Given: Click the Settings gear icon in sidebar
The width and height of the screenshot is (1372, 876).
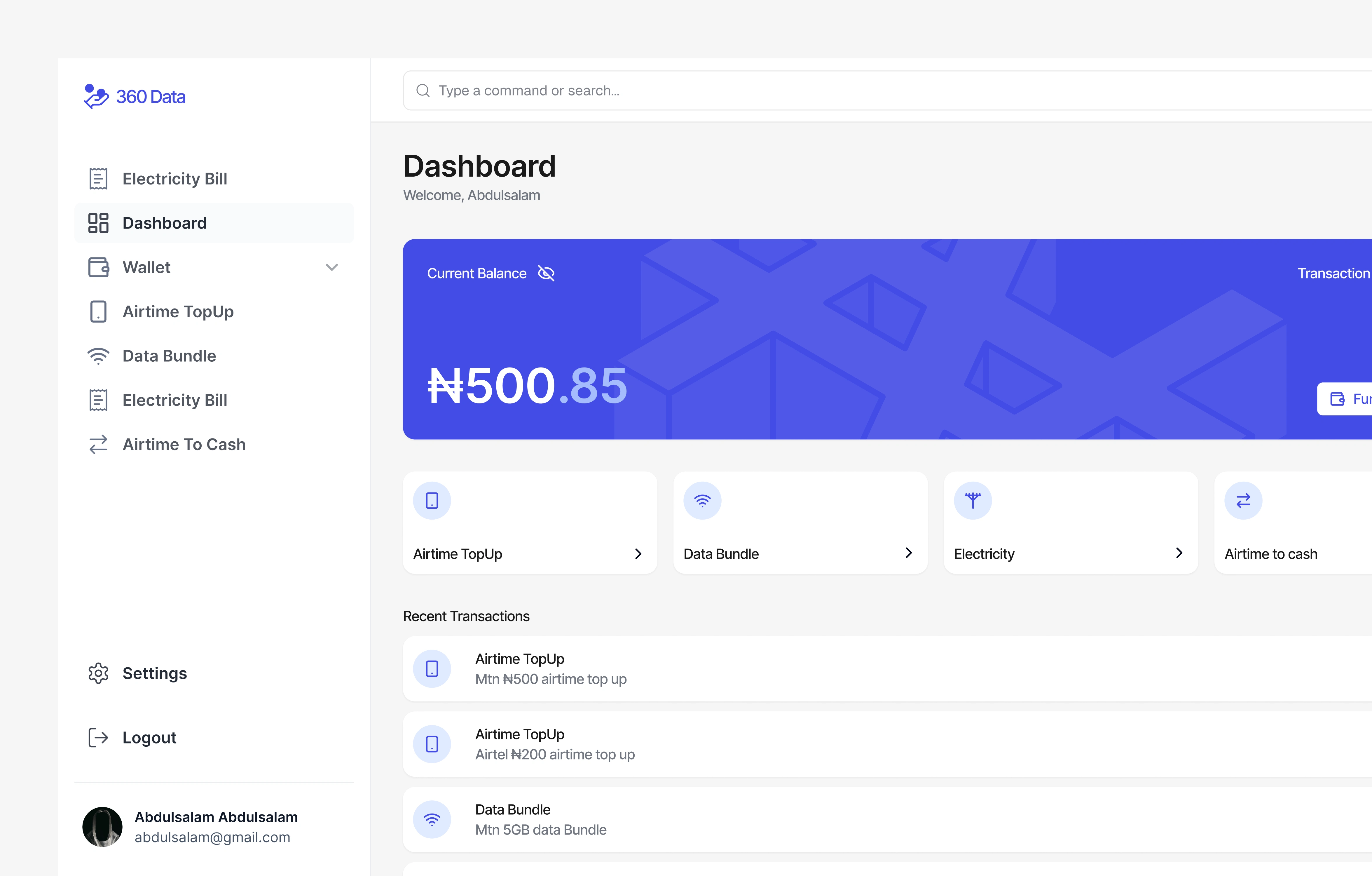Looking at the screenshot, I should click(98, 673).
